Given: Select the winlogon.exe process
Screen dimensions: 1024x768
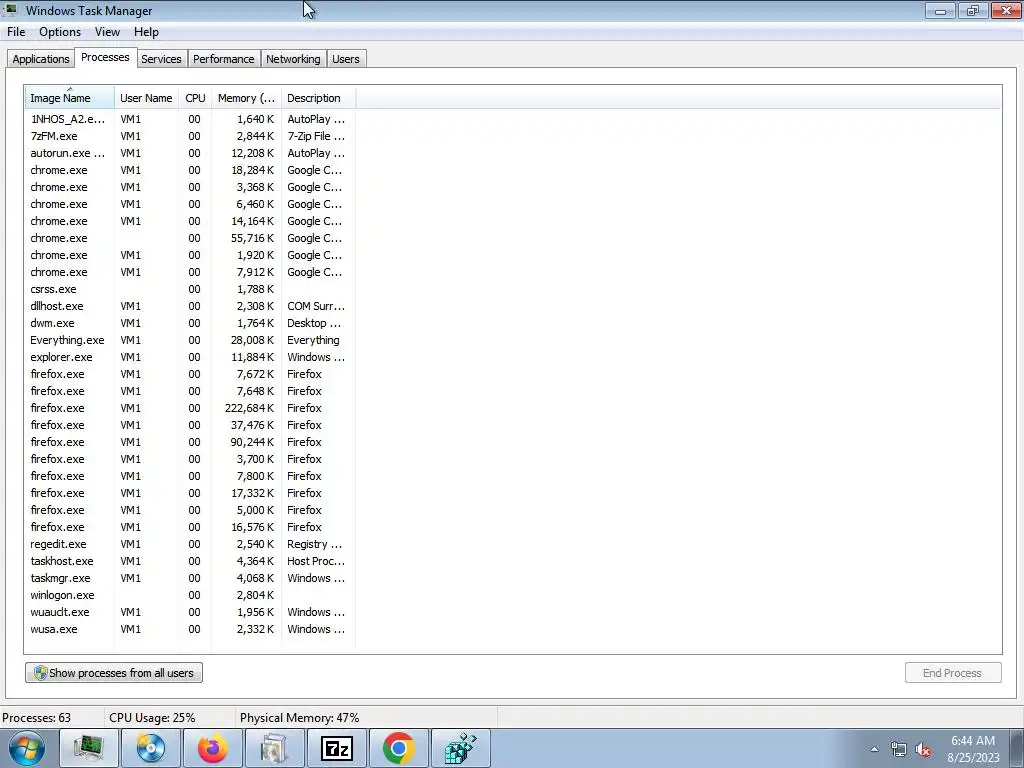Looking at the screenshot, I should (x=190, y=594).
